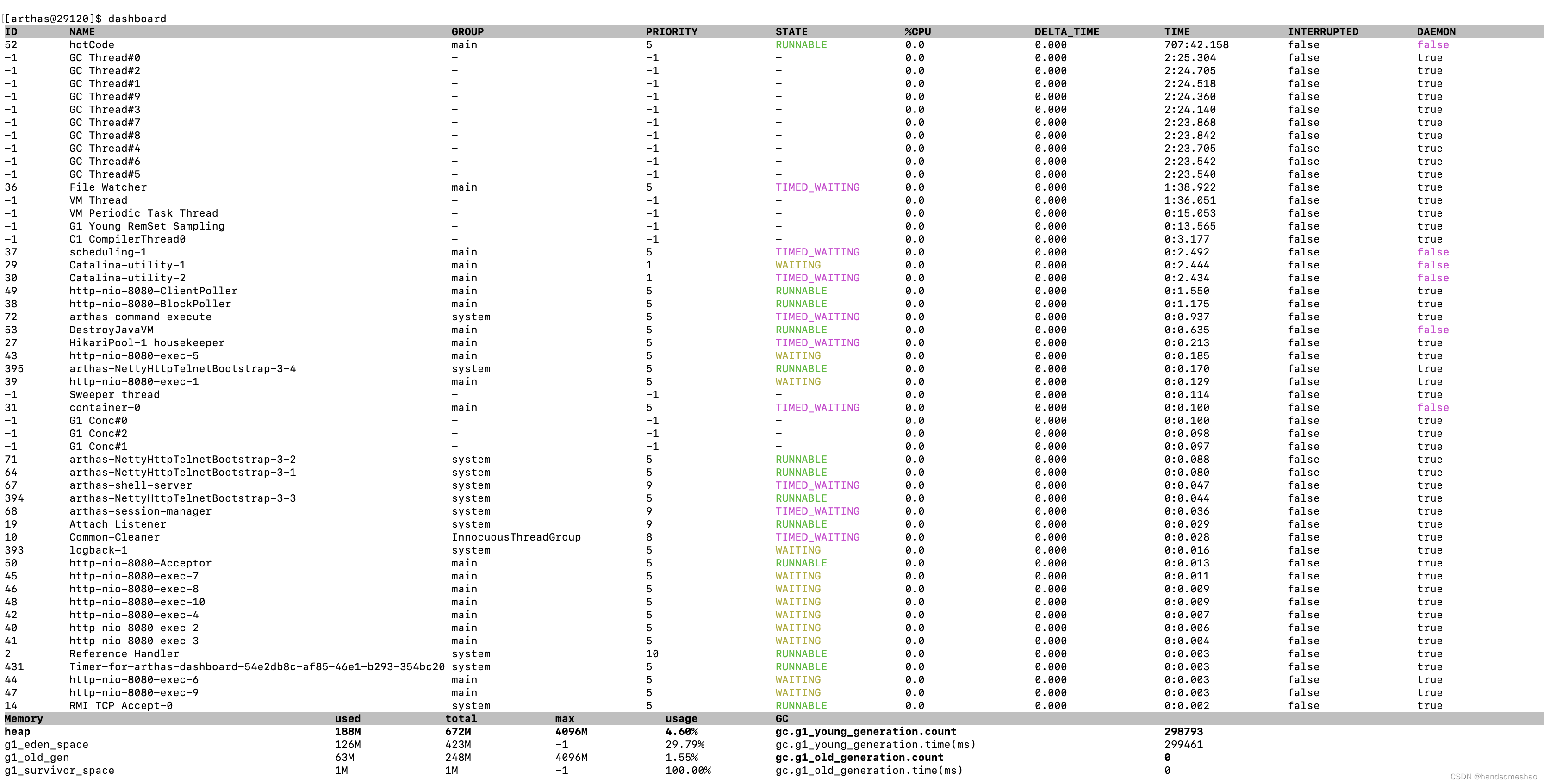Click the 'G1 Conc#2' thread name
1544x784 pixels.
click(98, 433)
